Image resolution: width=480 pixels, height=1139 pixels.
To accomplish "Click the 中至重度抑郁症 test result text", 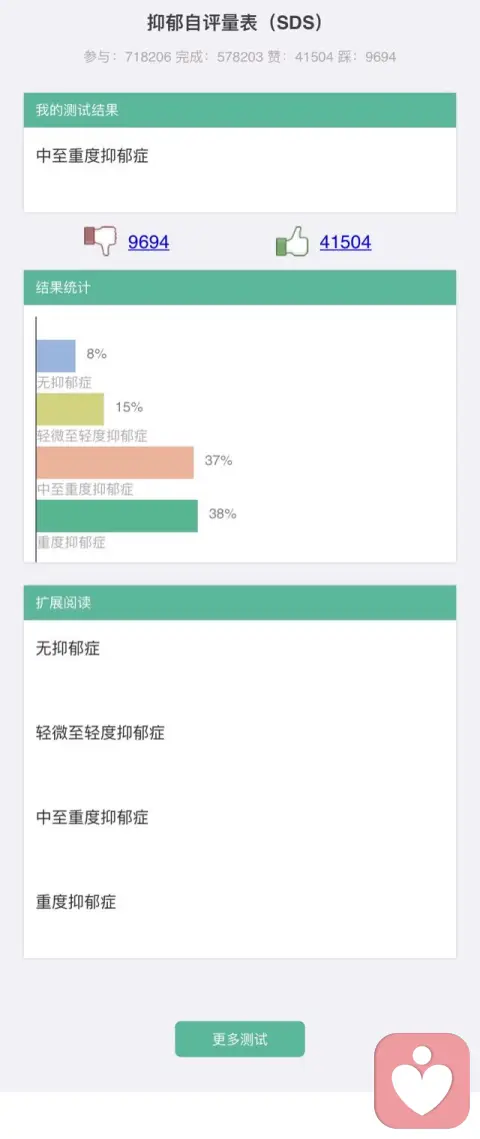I will [92, 155].
